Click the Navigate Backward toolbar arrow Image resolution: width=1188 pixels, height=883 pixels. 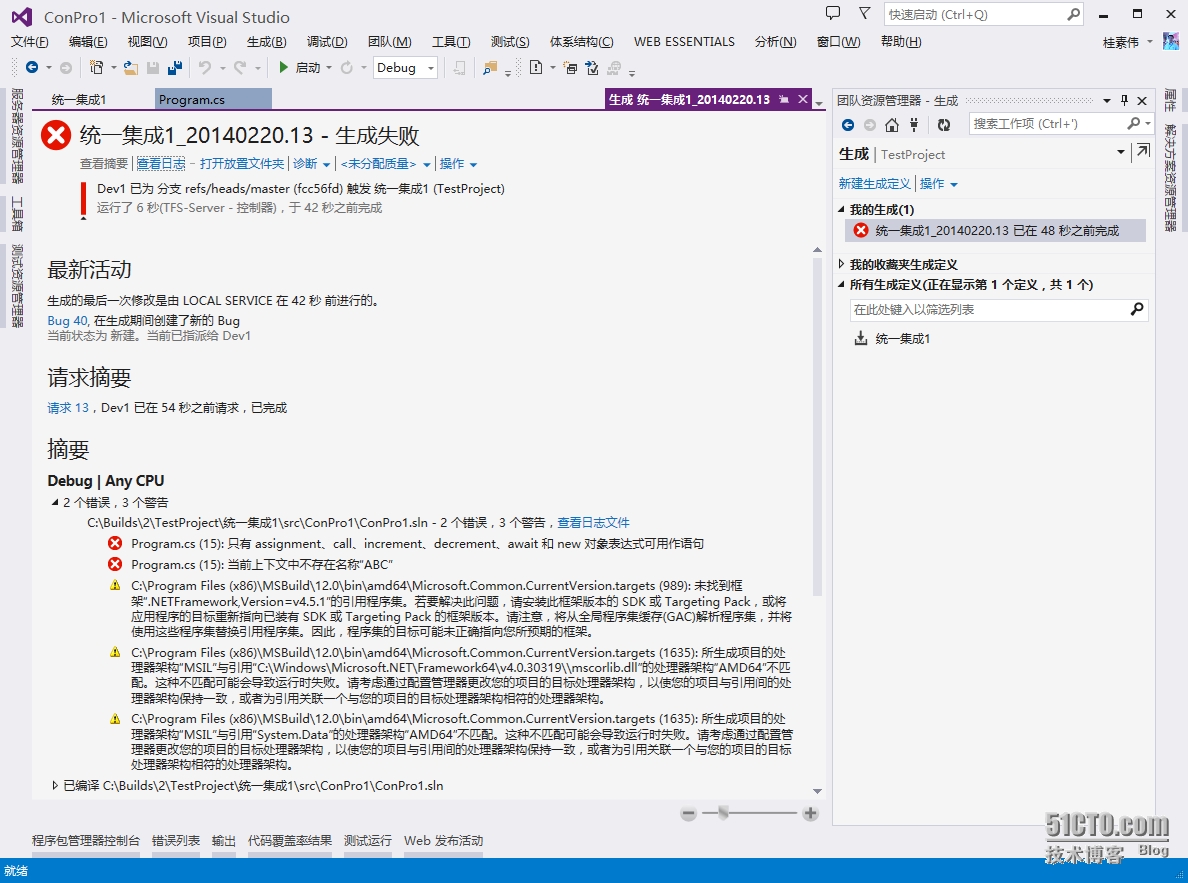[31, 67]
